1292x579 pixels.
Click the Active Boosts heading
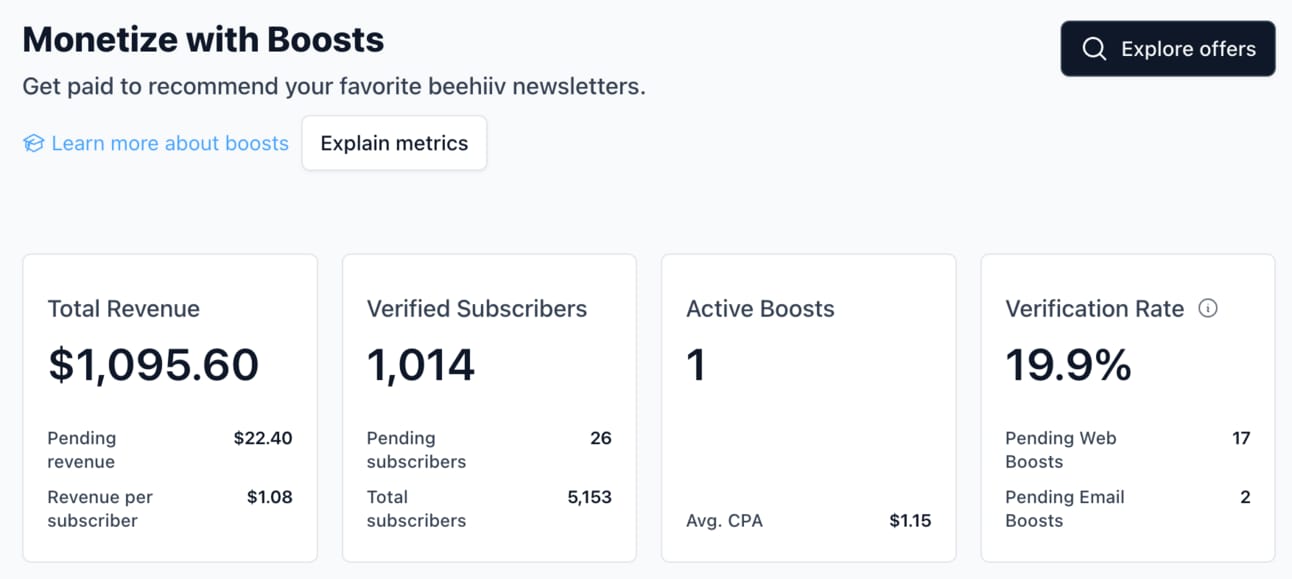(x=760, y=309)
